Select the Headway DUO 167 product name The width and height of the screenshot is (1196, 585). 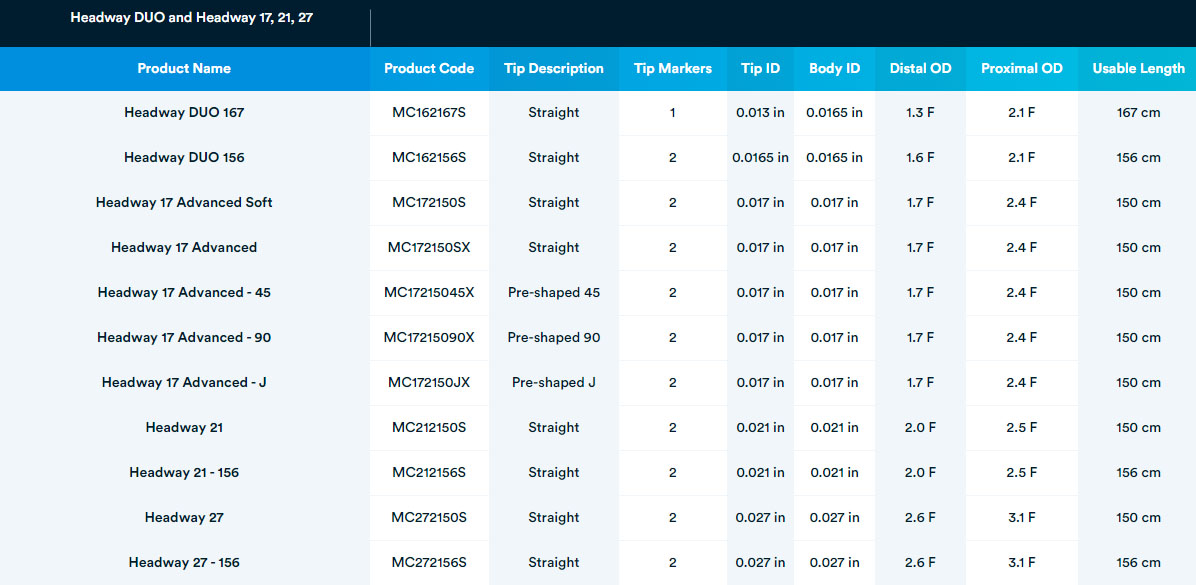(184, 113)
